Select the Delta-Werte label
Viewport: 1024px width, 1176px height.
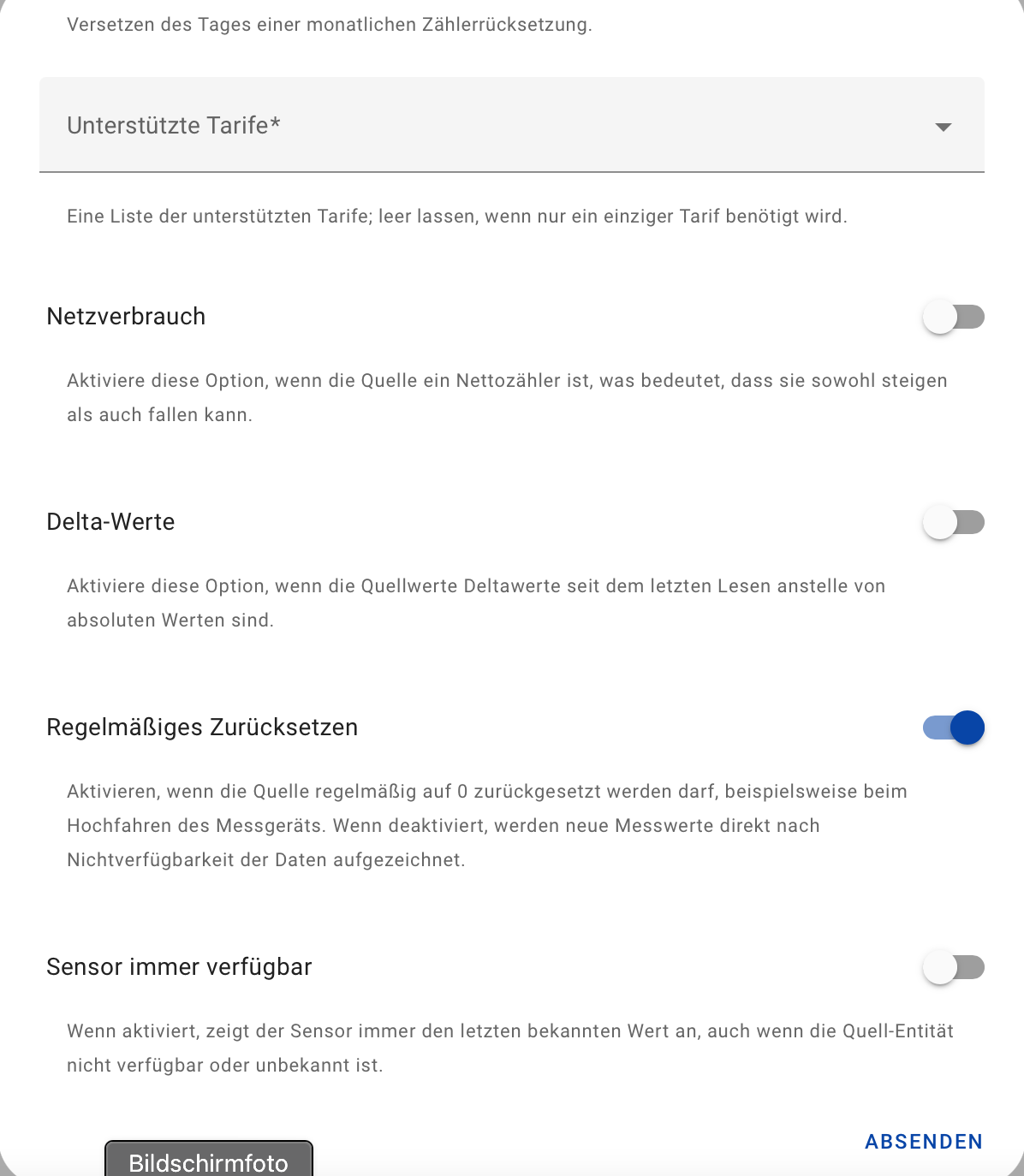pos(110,522)
